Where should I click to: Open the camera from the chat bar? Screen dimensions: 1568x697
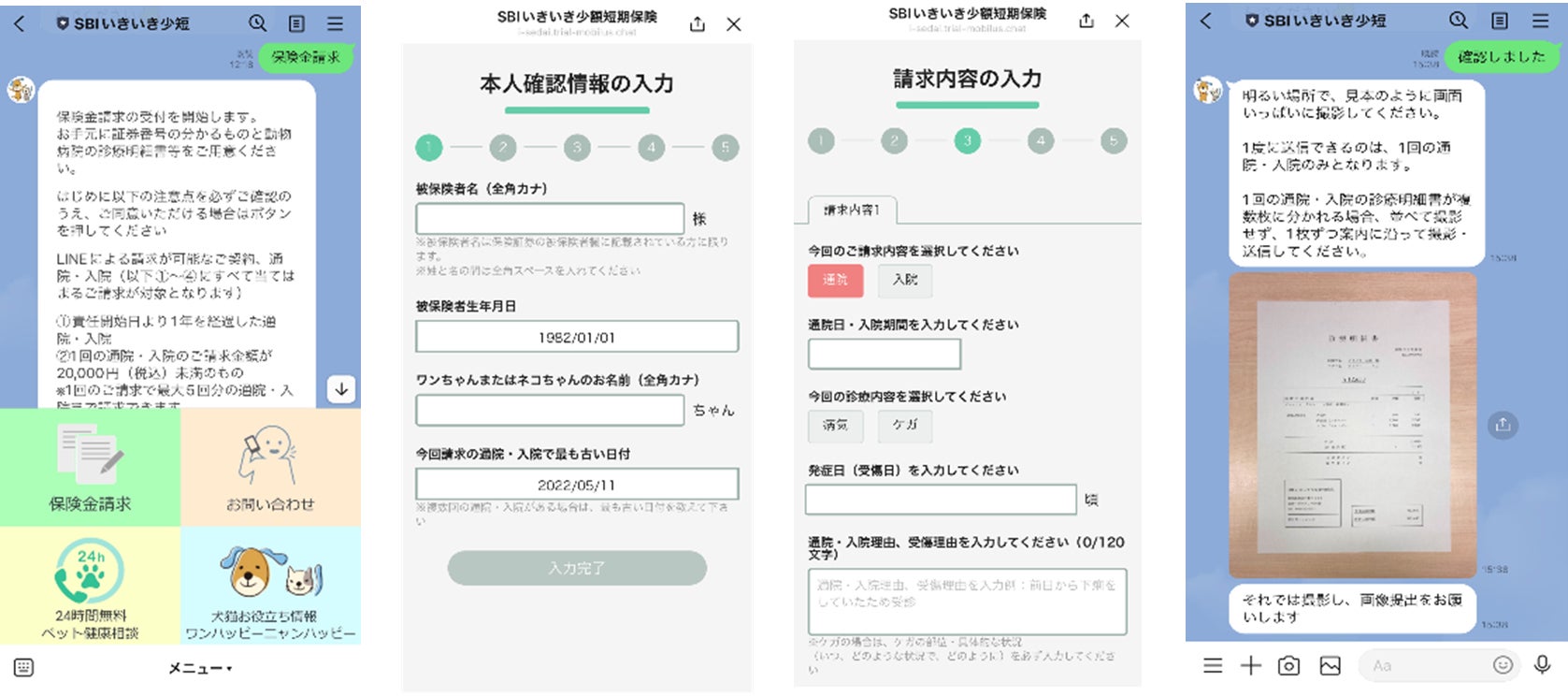pyautogui.click(x=1289, y=665)
